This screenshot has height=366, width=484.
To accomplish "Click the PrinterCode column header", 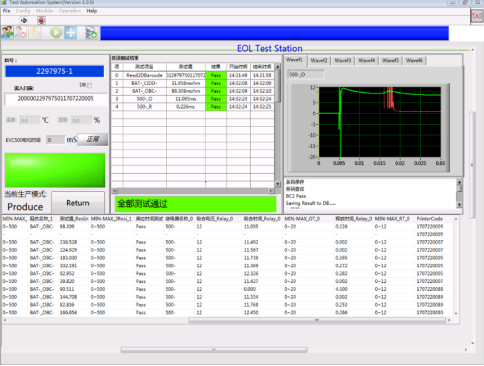I will [430, 219].
